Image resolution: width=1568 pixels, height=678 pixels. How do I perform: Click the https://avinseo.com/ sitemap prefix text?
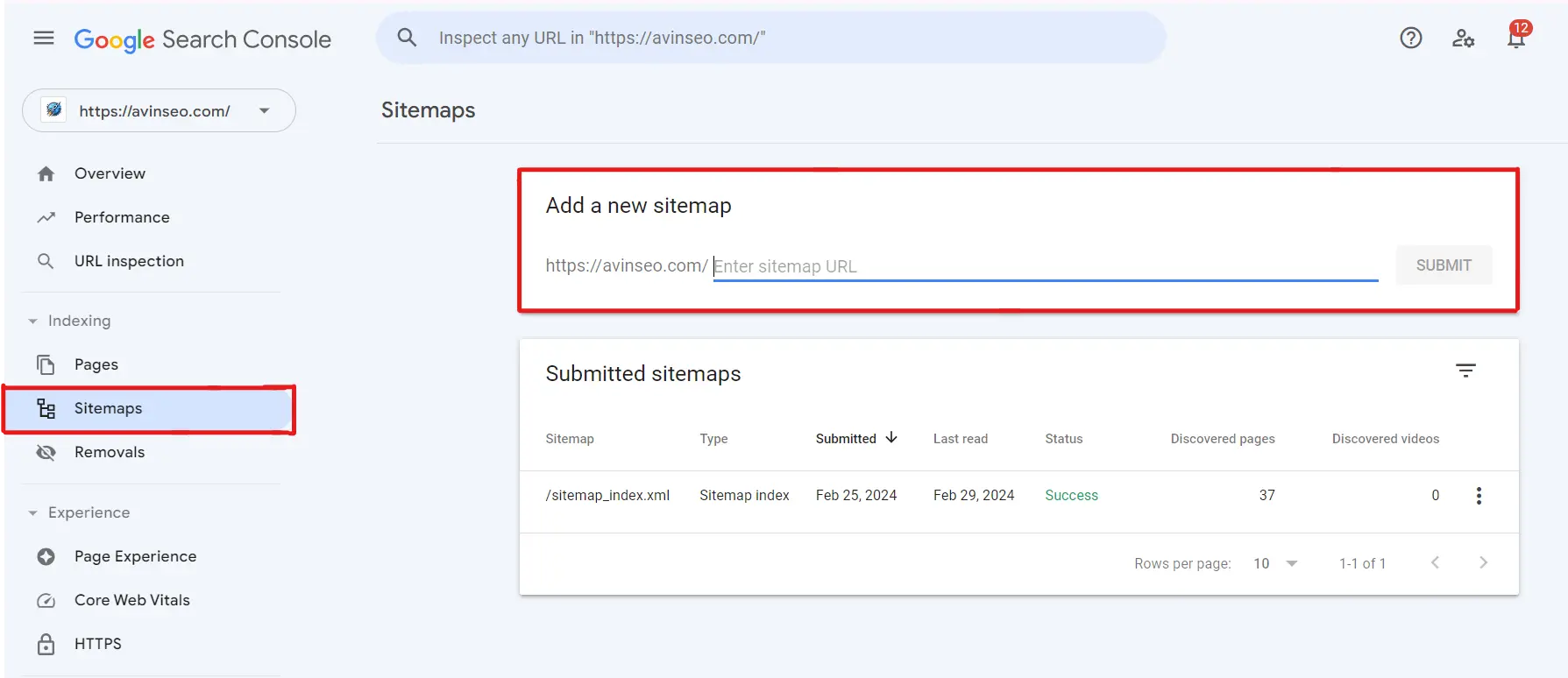627,265
